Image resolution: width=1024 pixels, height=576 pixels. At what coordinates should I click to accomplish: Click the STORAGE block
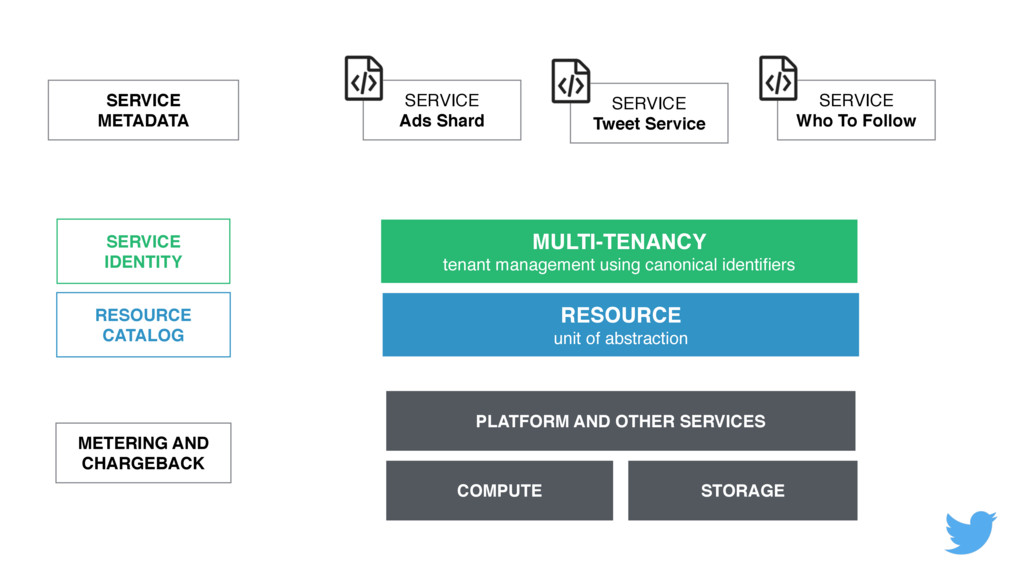click(743, 490)
